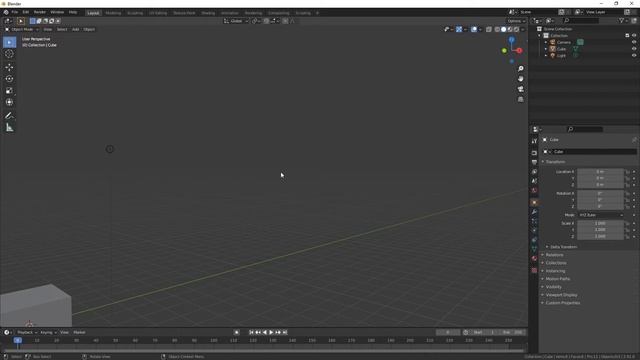Switch to rendered viewport shading

coord(517,29)
